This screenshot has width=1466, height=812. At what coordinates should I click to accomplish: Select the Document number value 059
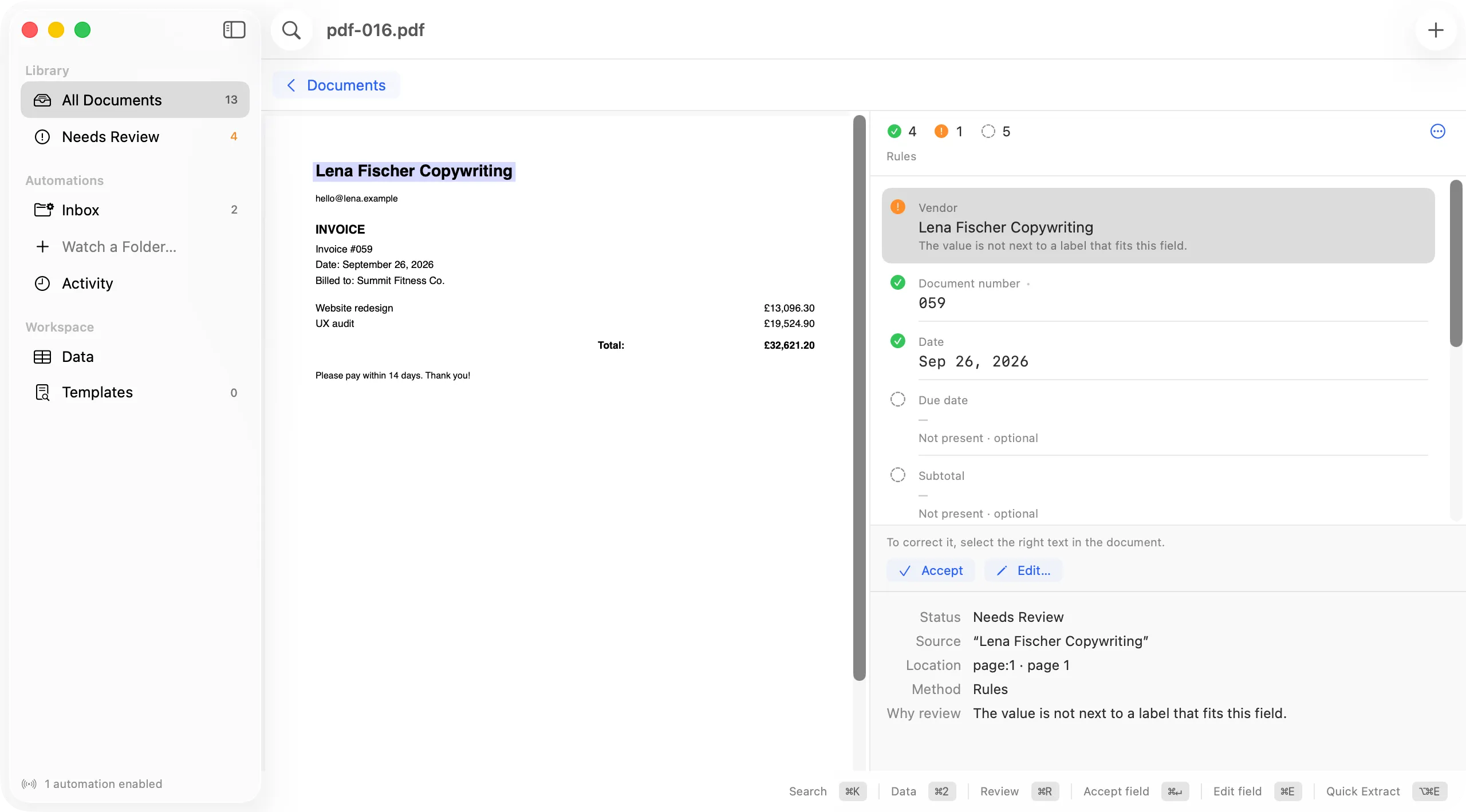932,303
